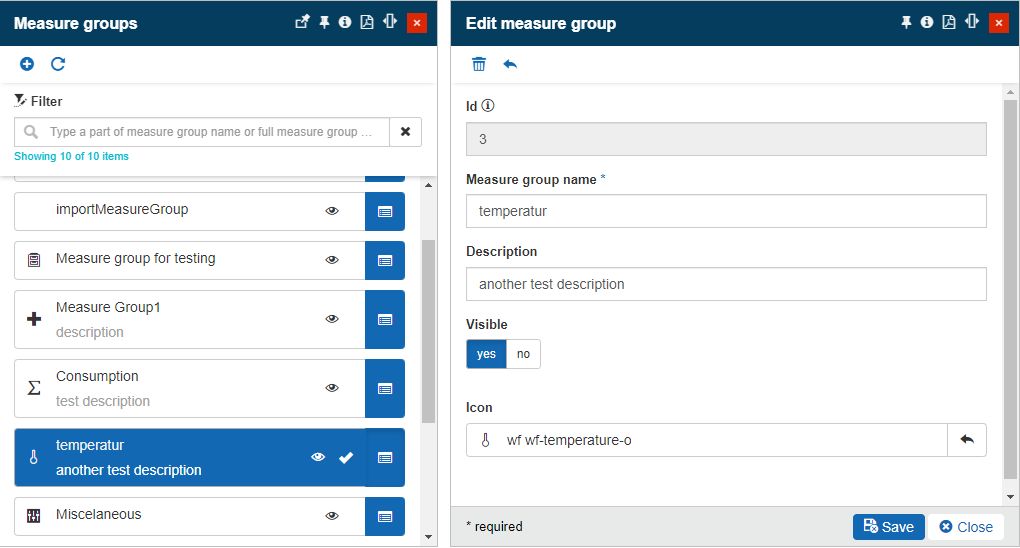Click the Measure group name input field
This screenshot has height=548, width=1020.
pos(726,211)
